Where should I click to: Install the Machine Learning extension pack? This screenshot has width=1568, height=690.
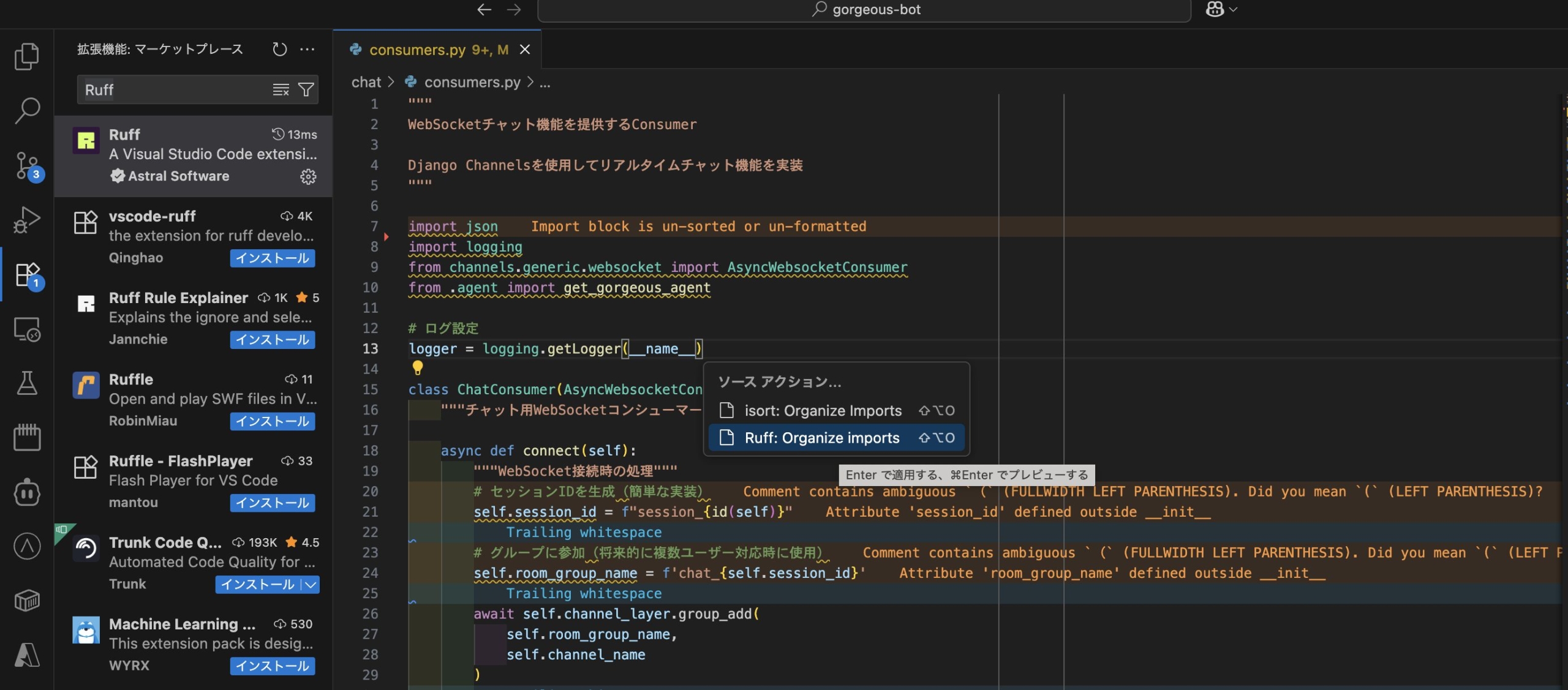(x=273, y=666)
